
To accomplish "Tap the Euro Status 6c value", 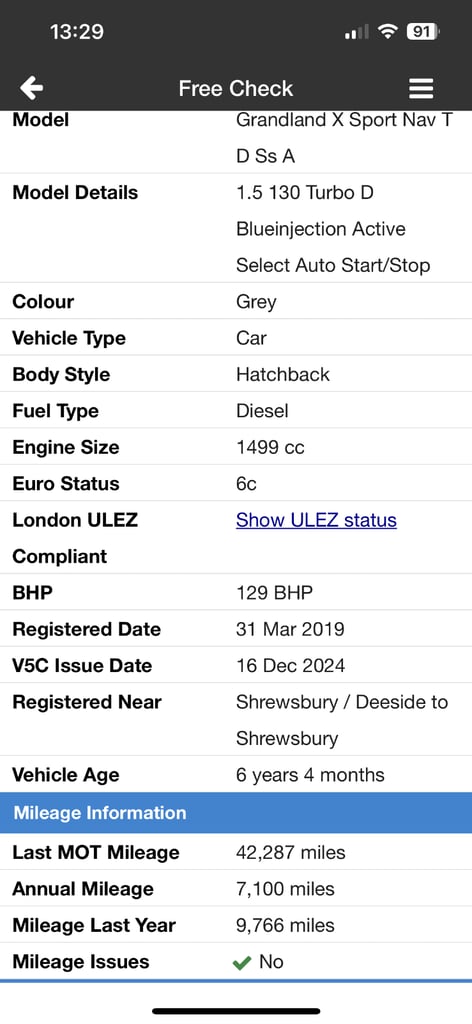I will (x=246, y=484).
